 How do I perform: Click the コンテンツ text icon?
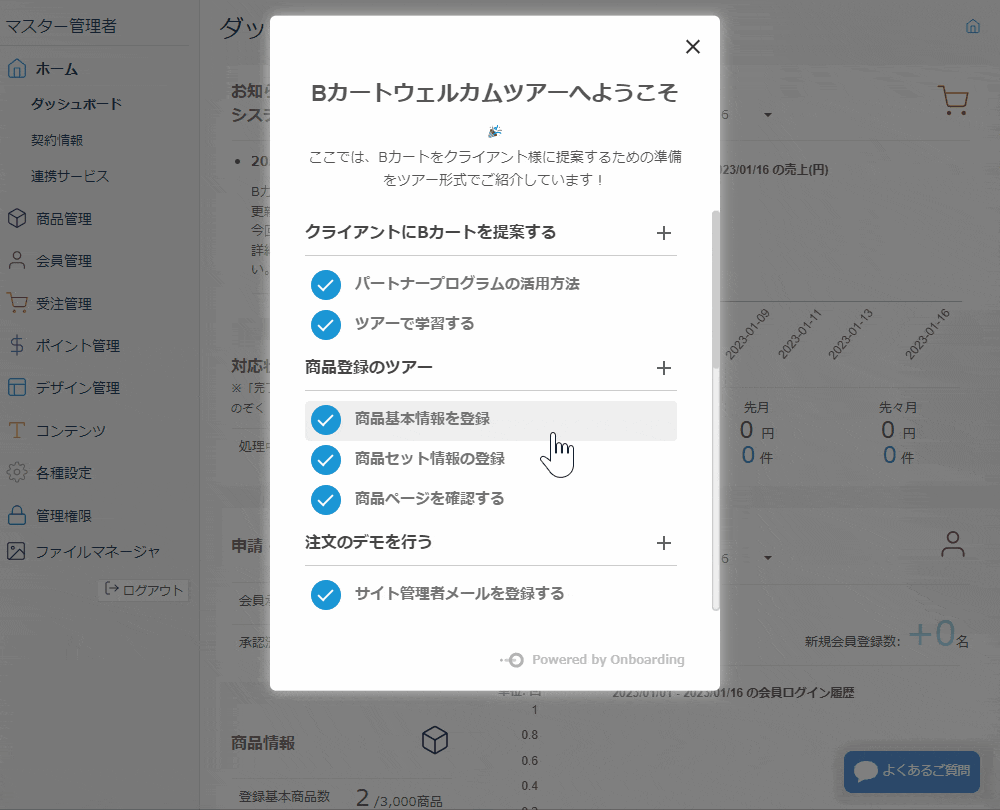17,430
